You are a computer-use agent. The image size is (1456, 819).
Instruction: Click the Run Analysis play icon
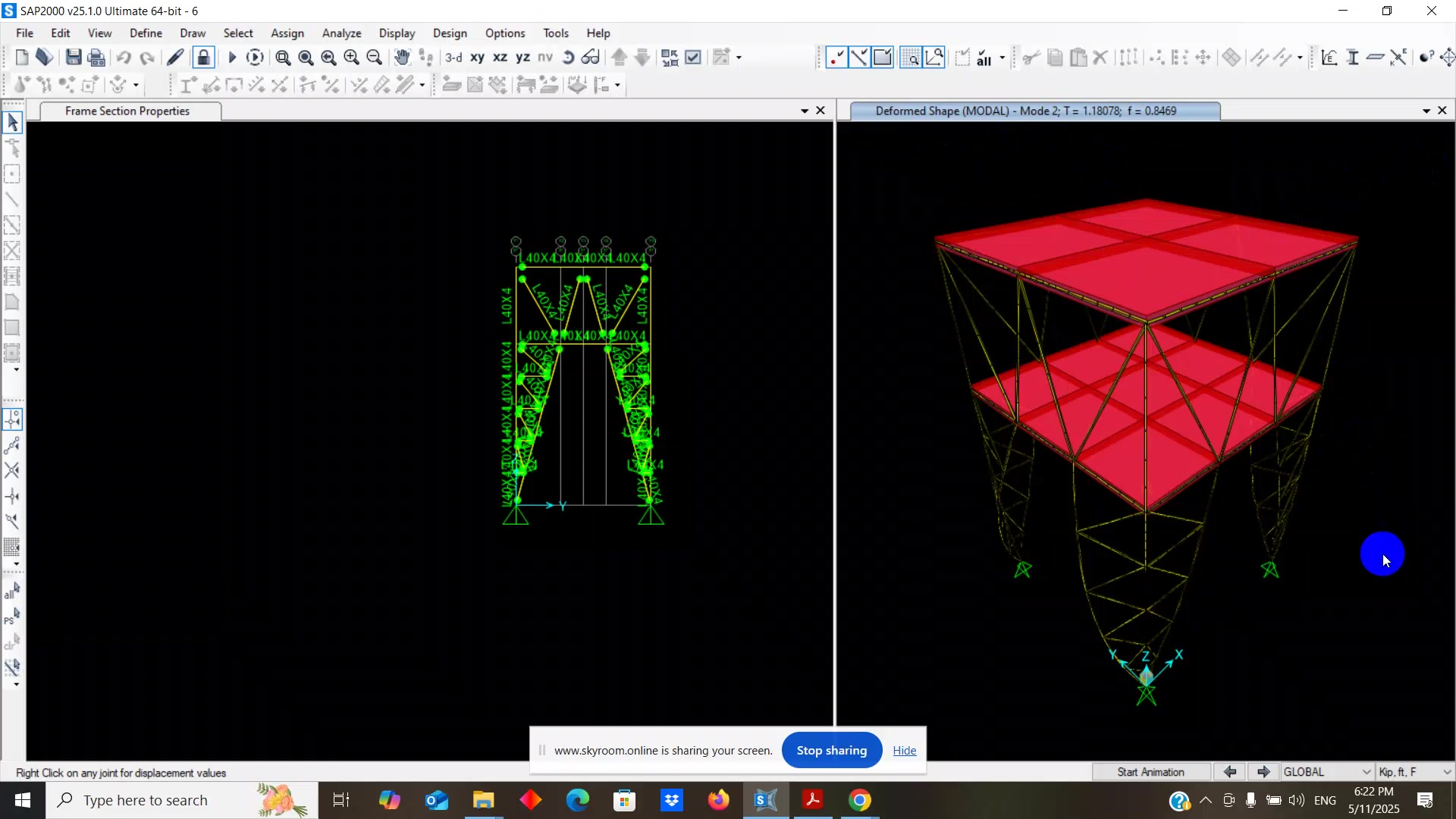tap(232, 58)
